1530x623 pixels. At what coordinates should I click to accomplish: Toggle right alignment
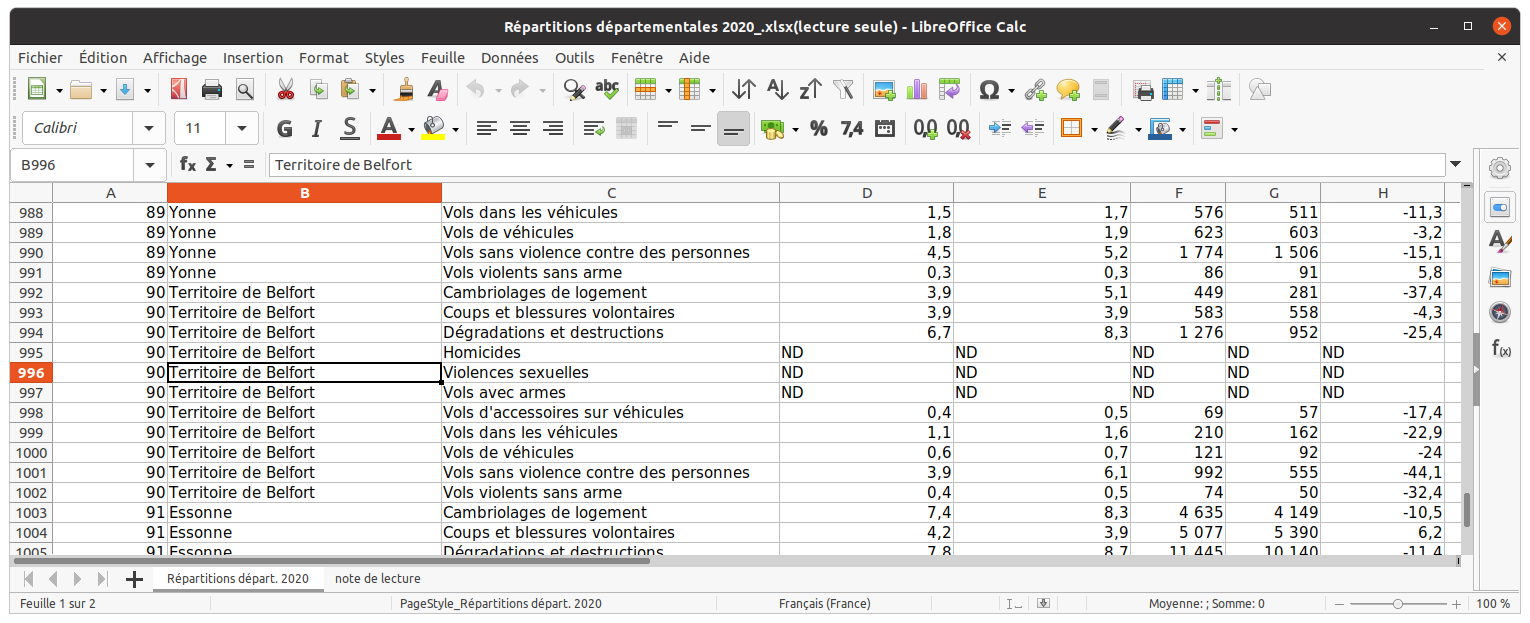pos(553,128)
